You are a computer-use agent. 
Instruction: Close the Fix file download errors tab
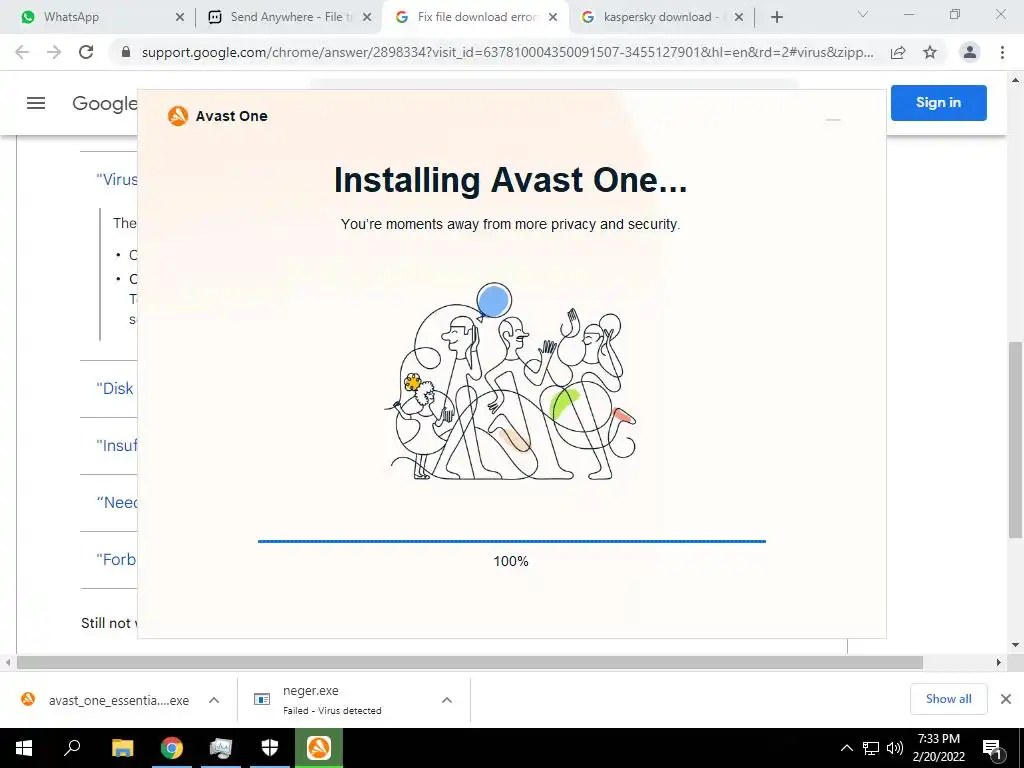click(x=553, y=18)
